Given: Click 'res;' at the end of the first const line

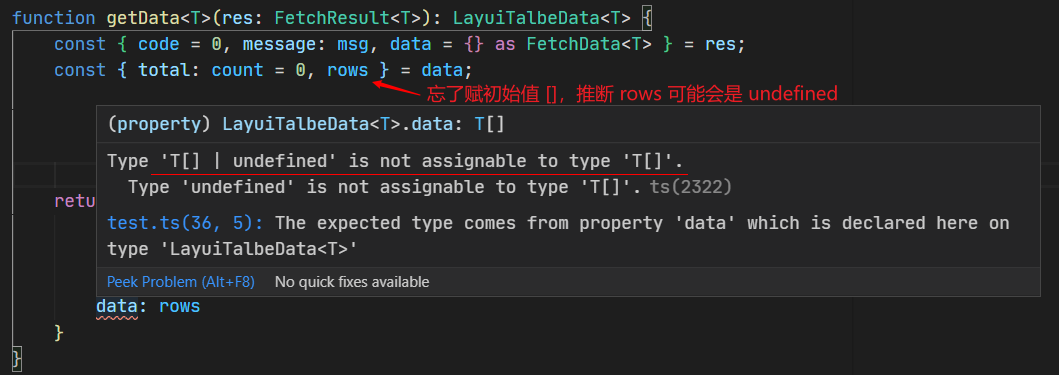Looking at the screenshot, I should click(x=725, y=45).
